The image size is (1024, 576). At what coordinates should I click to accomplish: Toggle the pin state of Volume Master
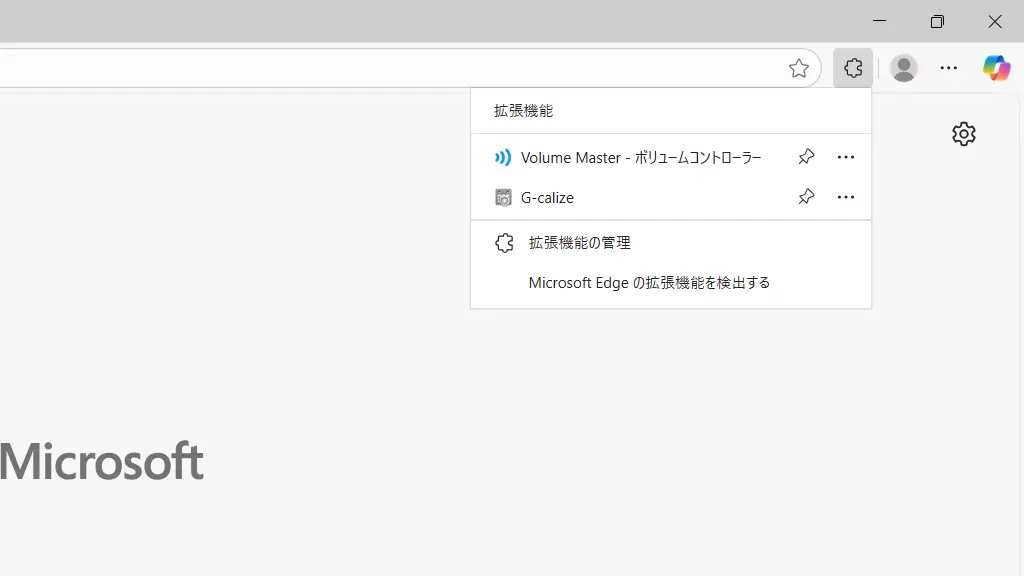[x=806, y=157]
